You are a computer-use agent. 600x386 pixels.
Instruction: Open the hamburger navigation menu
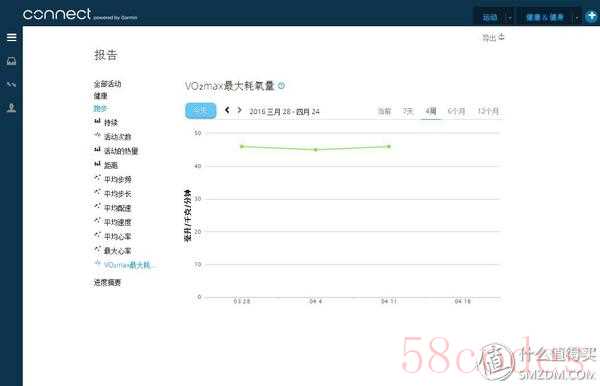pyautogui.click(x=11, y=37)
